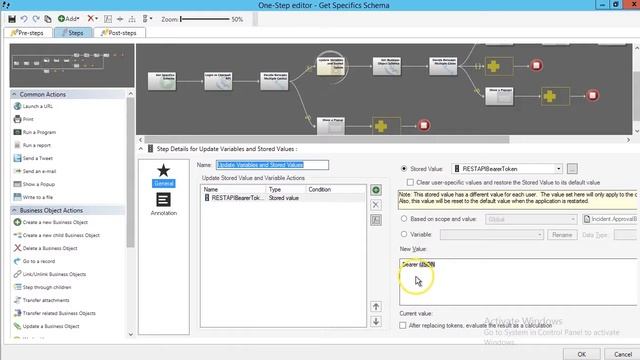Image resolution: width=640 pixels, height=360 pixels.
Task: Choose the Update a Business Object action
Action: (47, 327)
